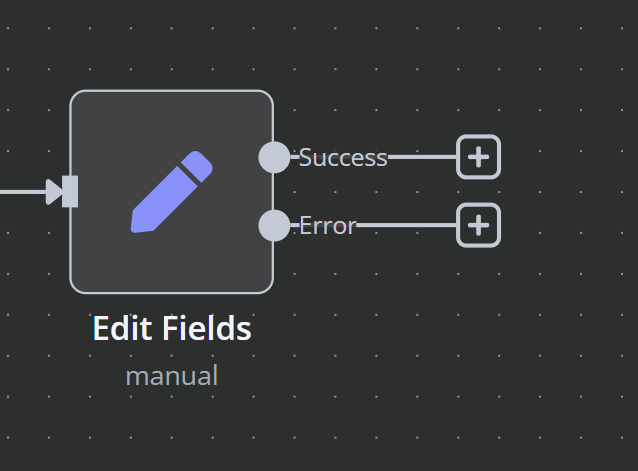Add a node after the Error output
This screenshot has width=638, height=471.
(478, 225)
